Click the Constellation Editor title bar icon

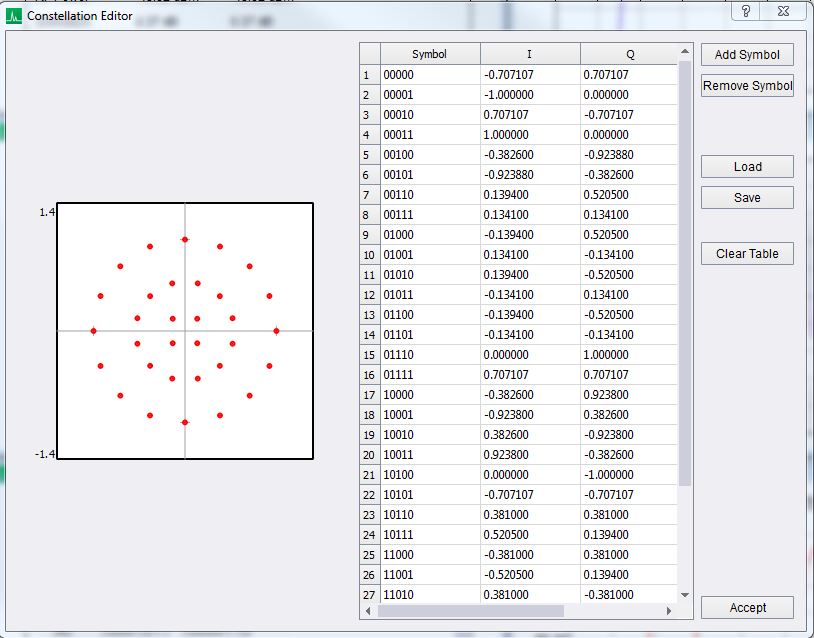[13, 16]
